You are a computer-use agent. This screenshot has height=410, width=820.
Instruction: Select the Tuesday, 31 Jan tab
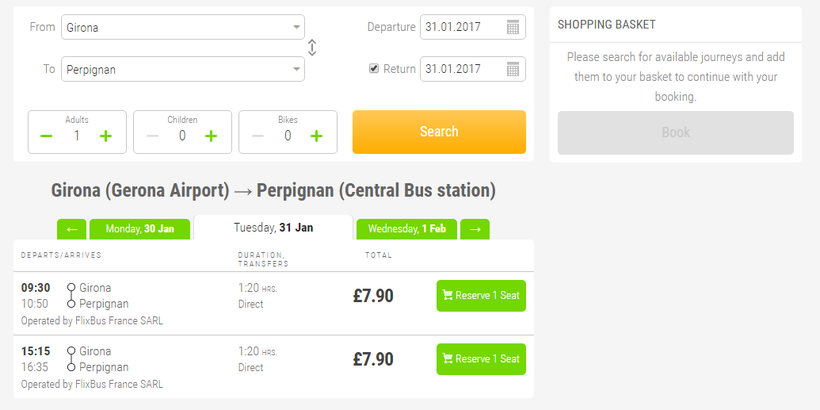(x=274, y=227)
